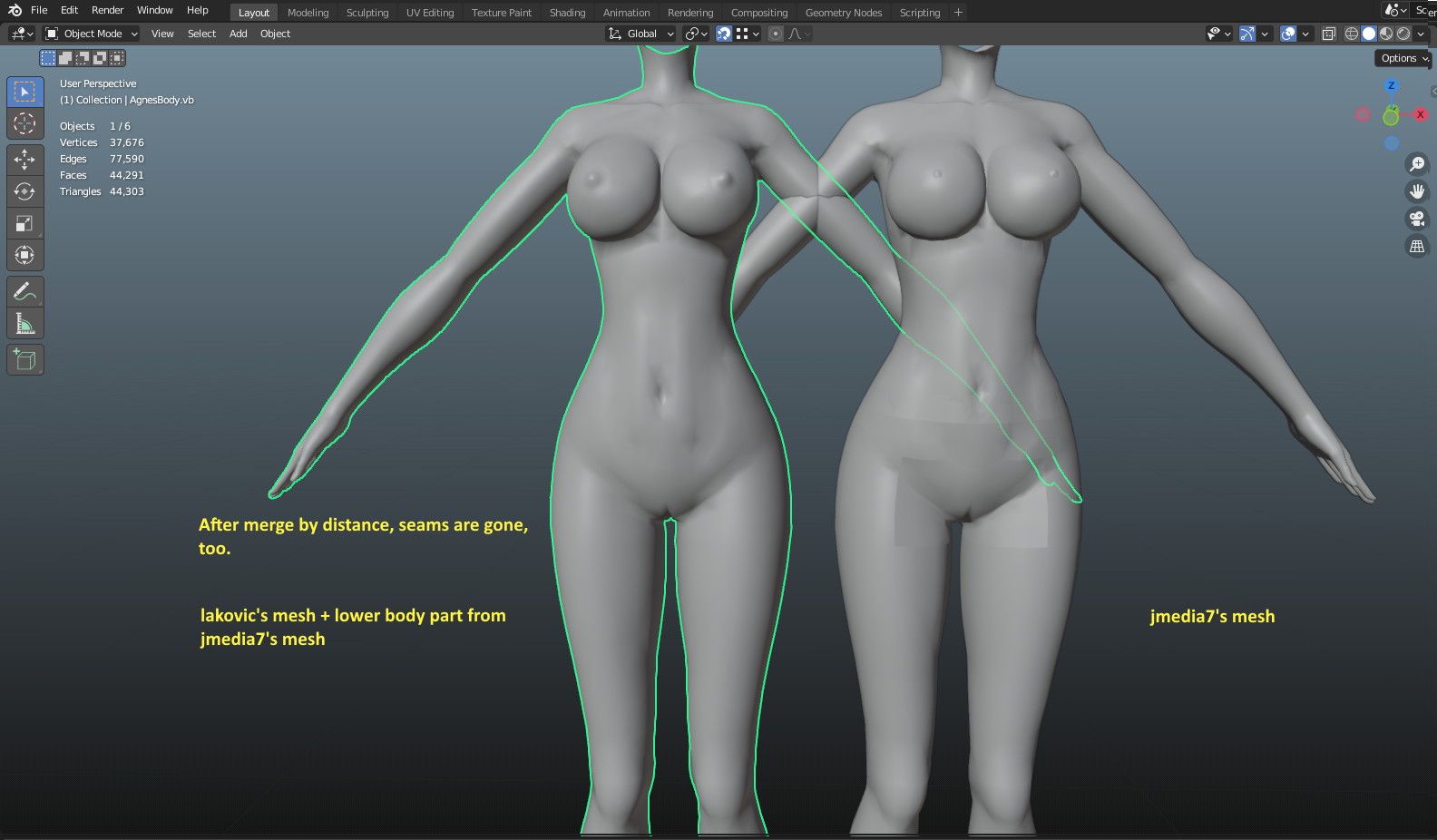The height and width of the screenshot is (840, 1437).
Task: Open the viewport View menu
Action: [x=162, y=34]
